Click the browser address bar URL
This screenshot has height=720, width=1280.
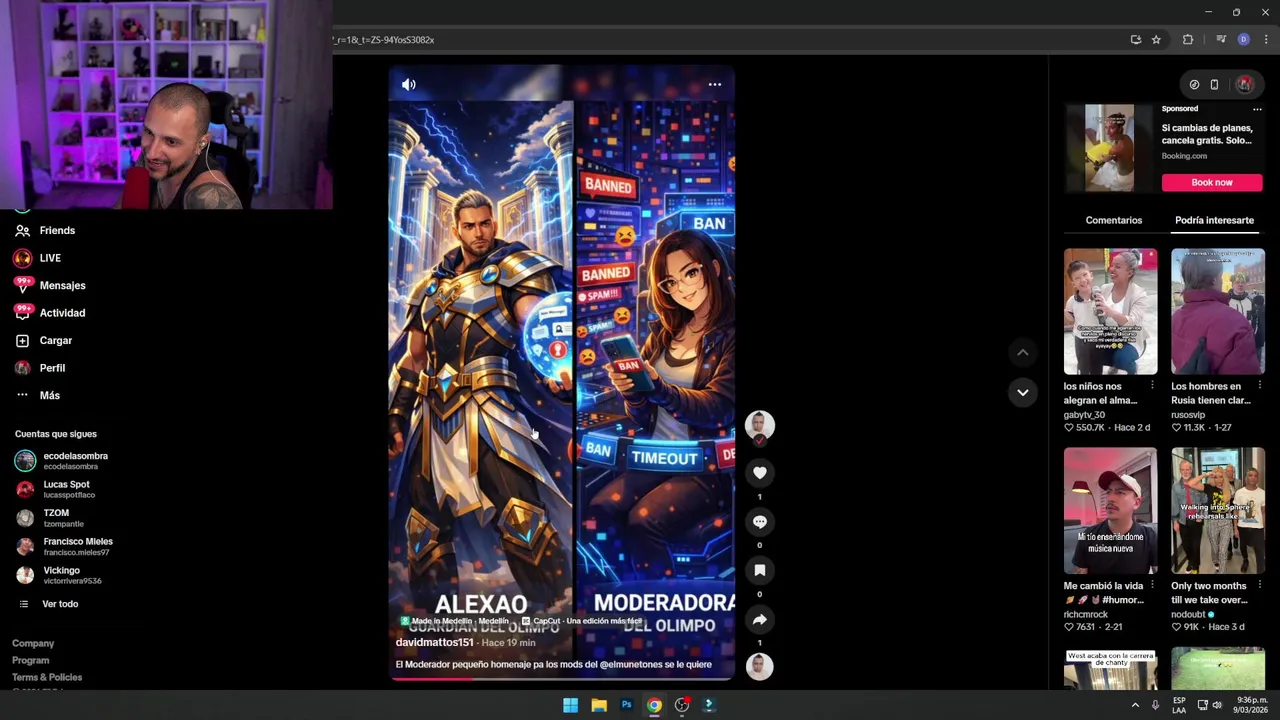tap(385, 40)
